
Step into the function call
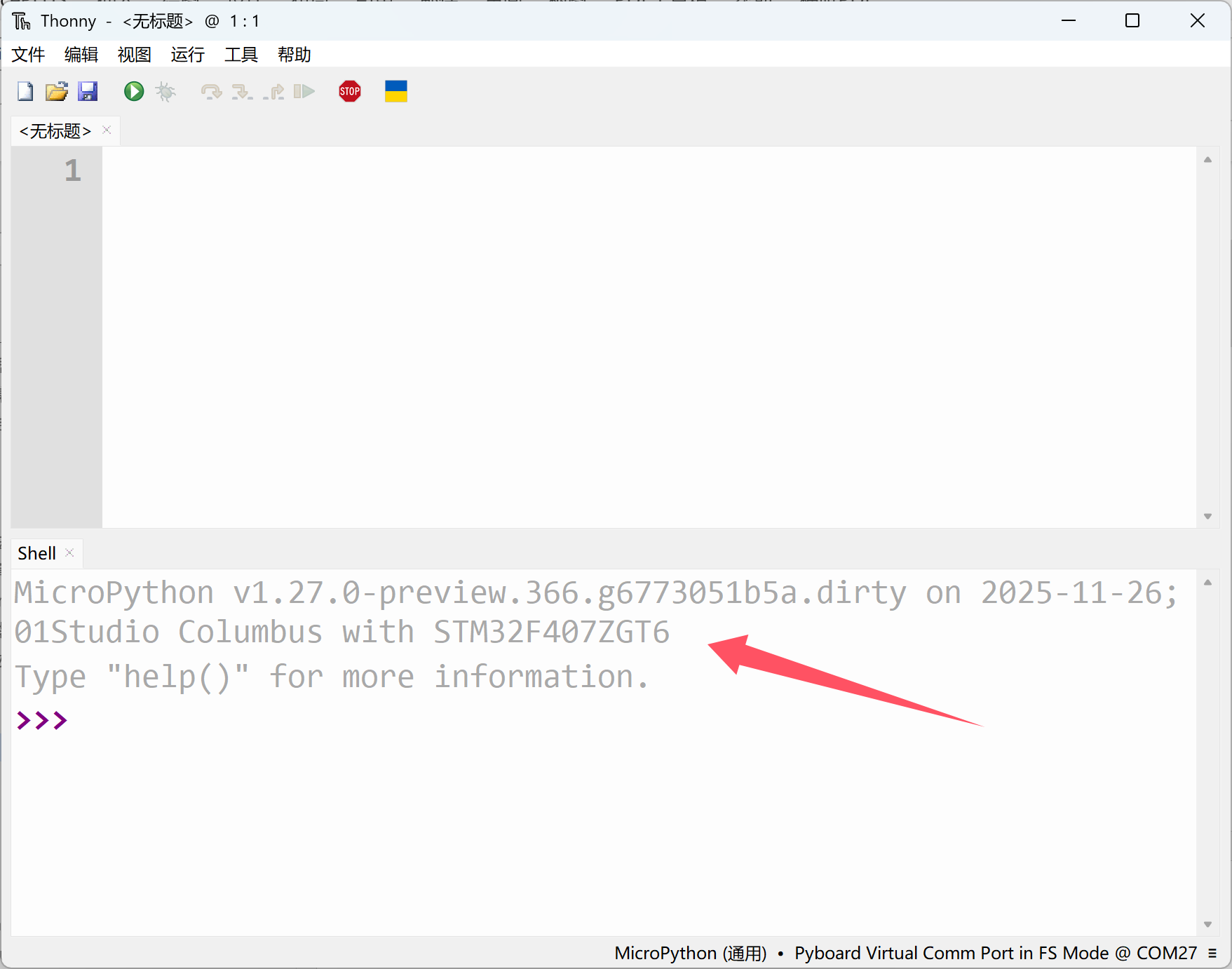point(243,91)
